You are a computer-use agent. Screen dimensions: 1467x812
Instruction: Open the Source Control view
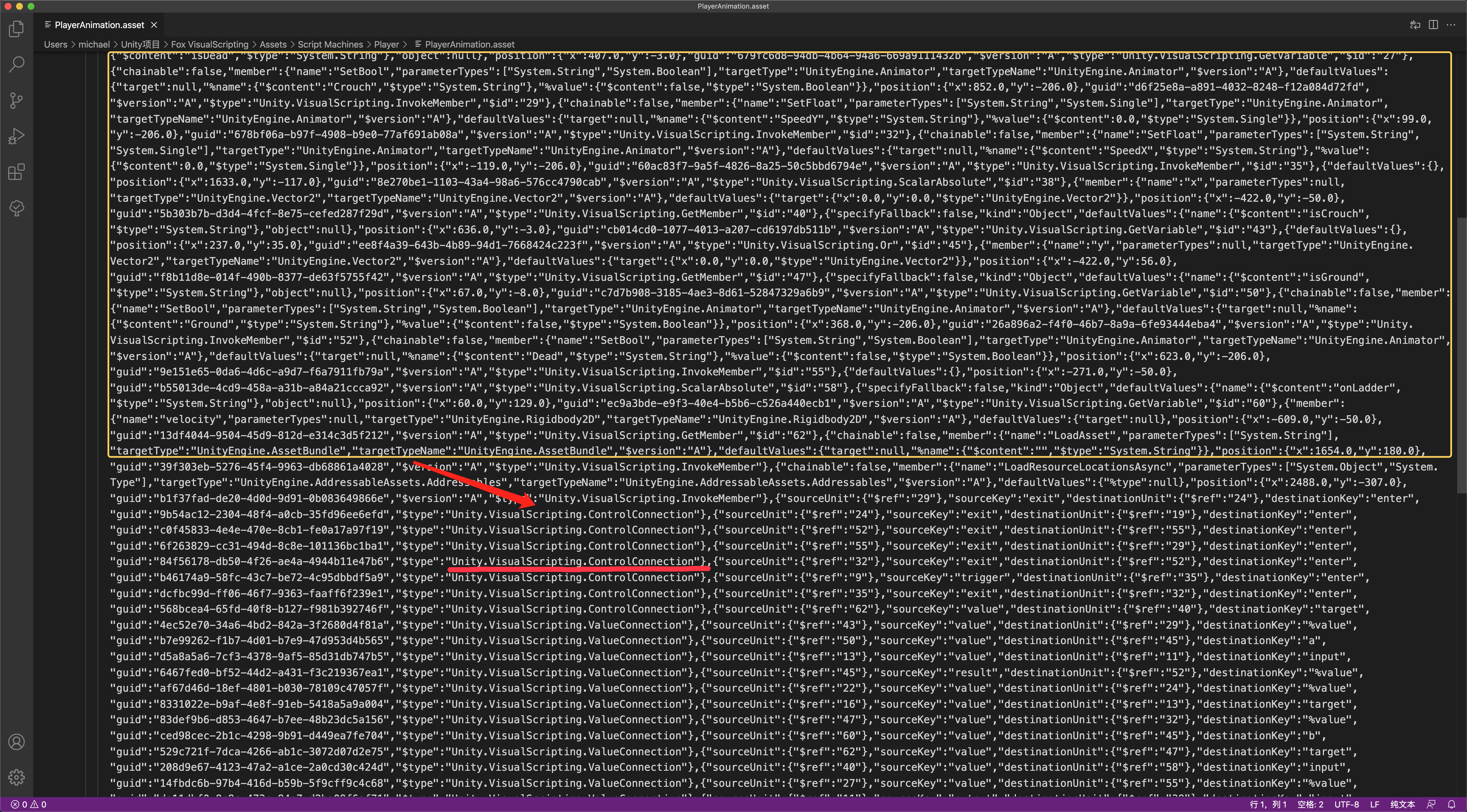tap(17, 101)
